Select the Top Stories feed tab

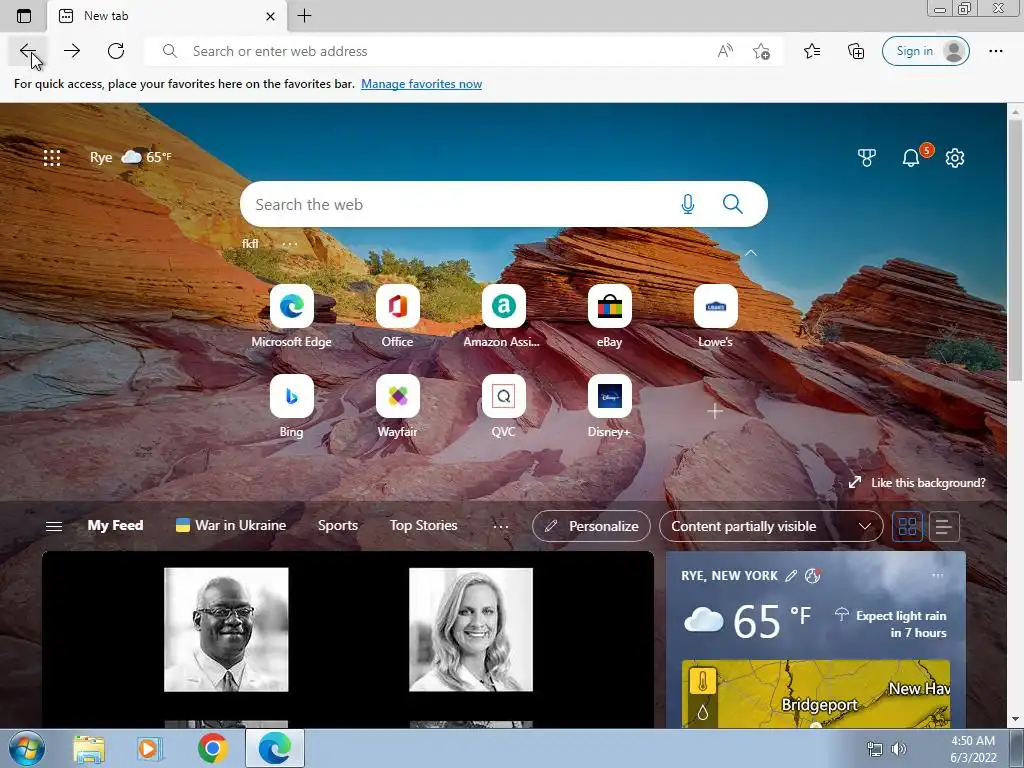click(423, 526)
